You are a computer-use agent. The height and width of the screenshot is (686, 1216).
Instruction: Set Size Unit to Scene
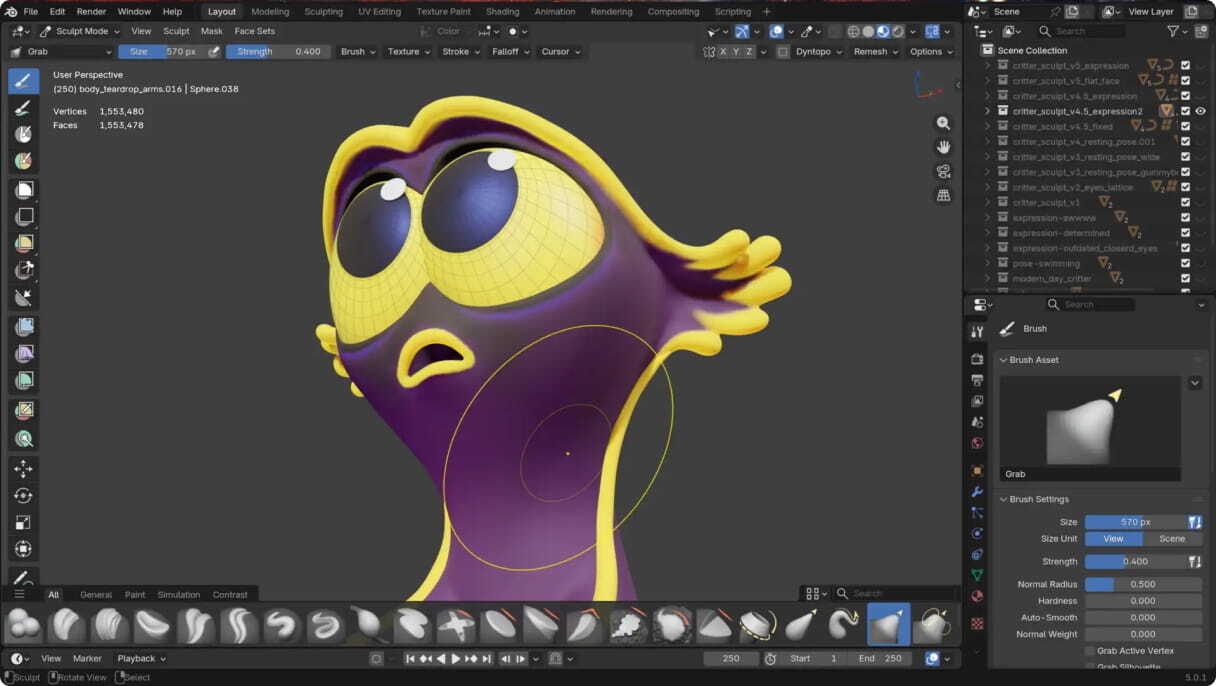pos(1172,539)
